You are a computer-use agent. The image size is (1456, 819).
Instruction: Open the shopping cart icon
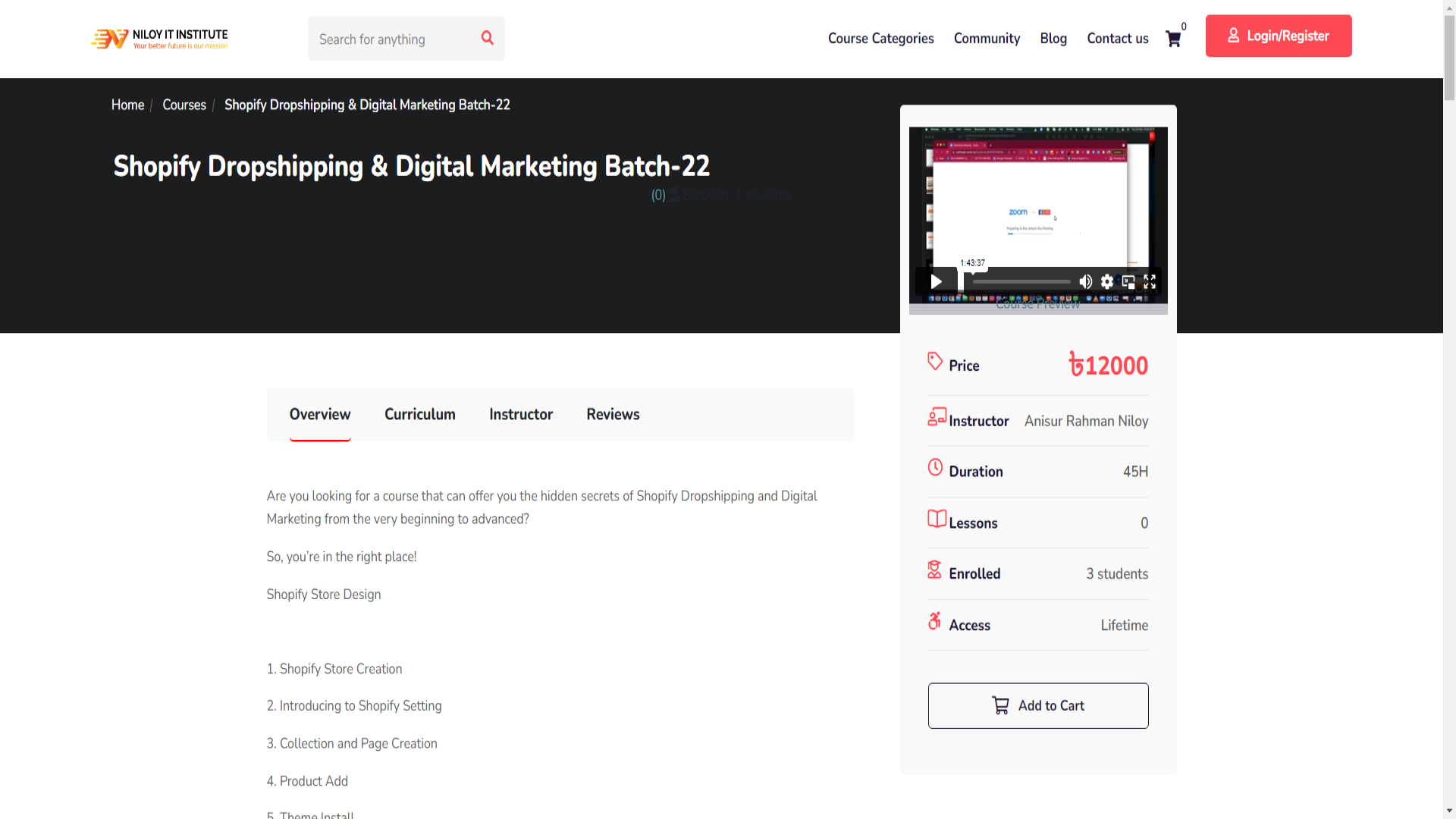1173,39
